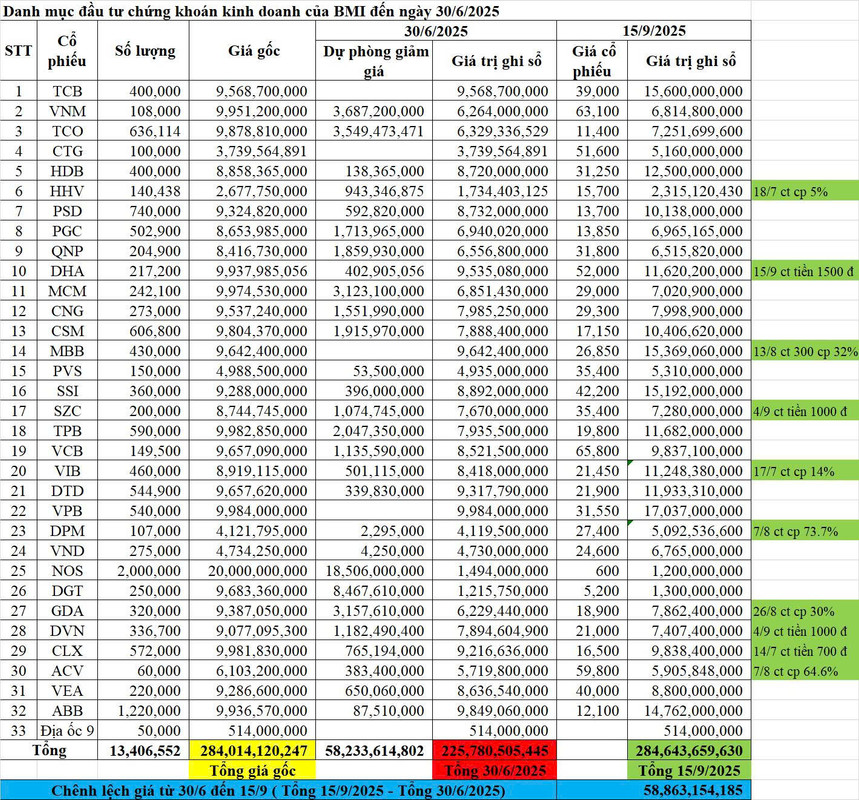Click the PSD share price 13,700

pyautogui.click(x=592, y=211)
